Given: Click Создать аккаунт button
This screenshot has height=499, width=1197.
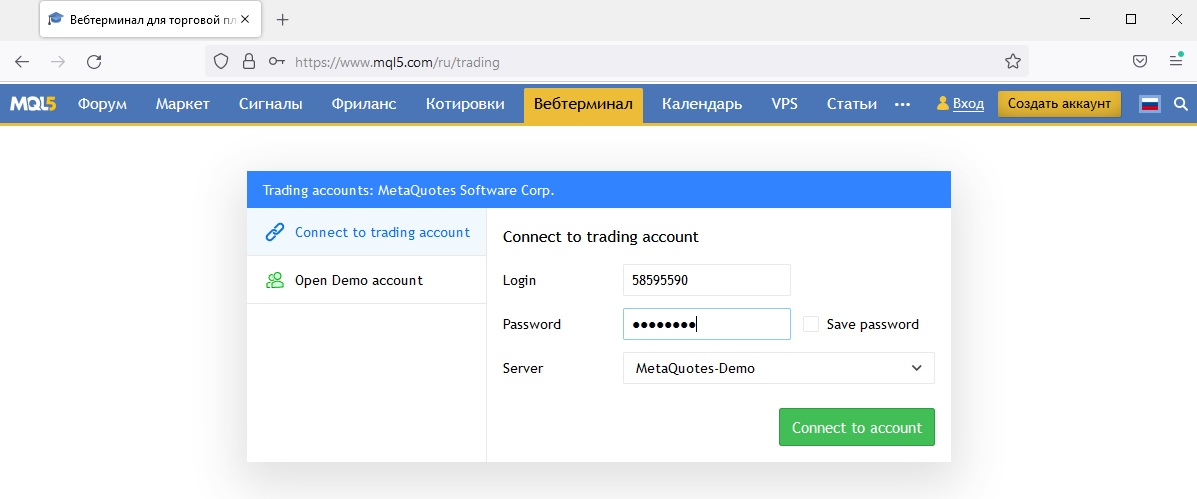Looking at the screenshot, I should pyautogui.click(x=1059, y=104).
